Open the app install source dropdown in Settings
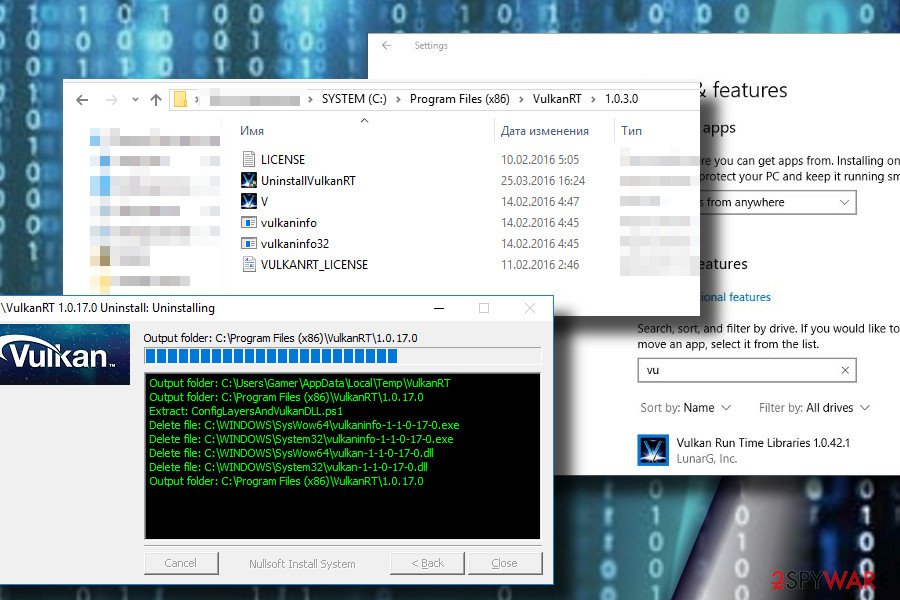 pos(778,202)
